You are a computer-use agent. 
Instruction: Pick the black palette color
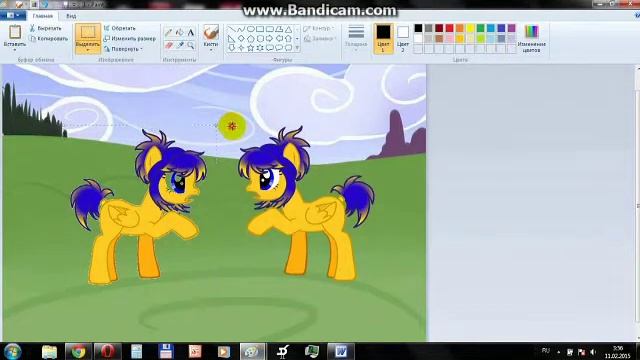418,28
